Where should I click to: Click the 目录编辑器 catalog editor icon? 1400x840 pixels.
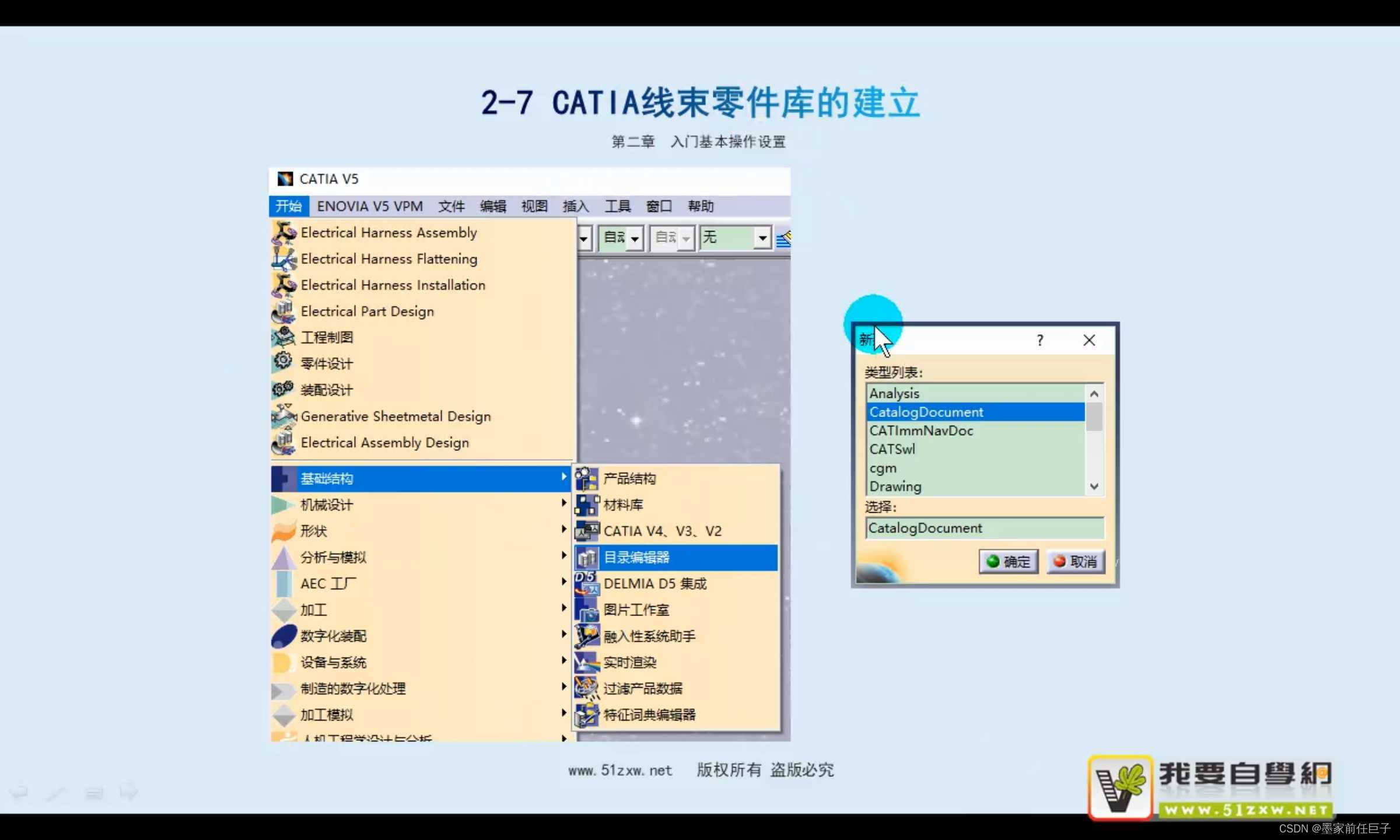click(587, 558)
